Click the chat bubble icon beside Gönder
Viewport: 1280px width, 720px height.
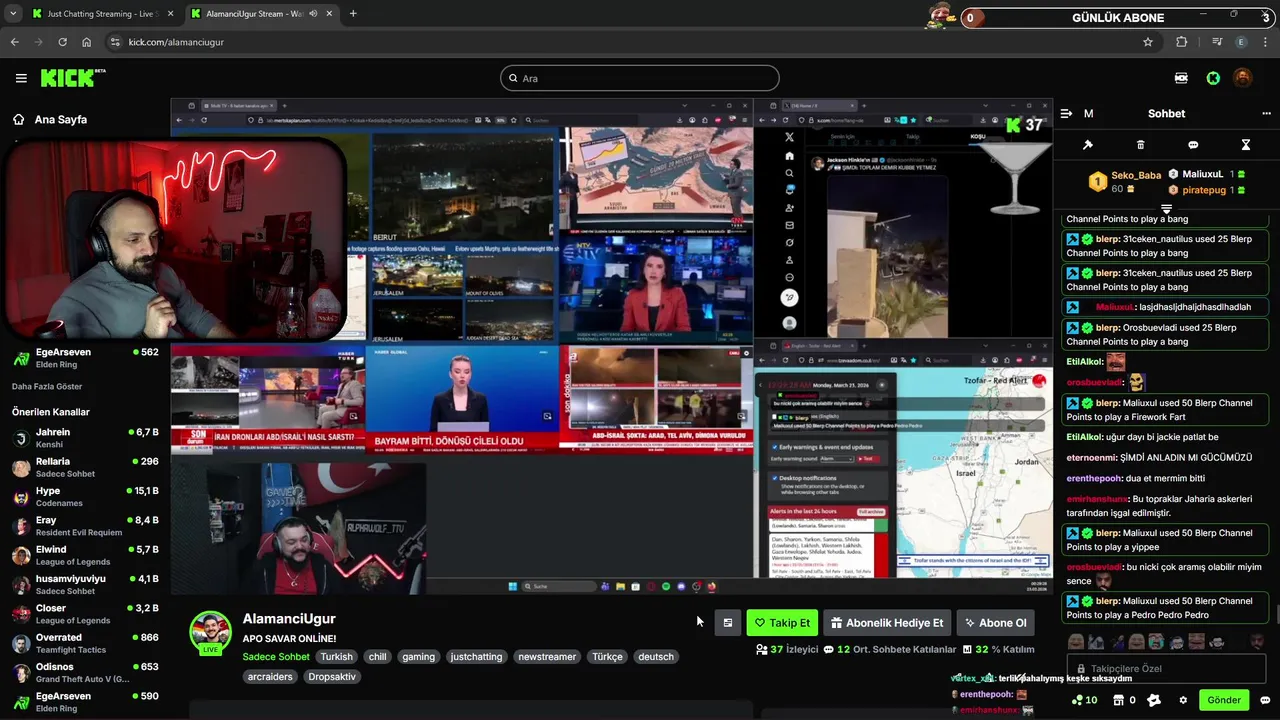(1265, 700)
